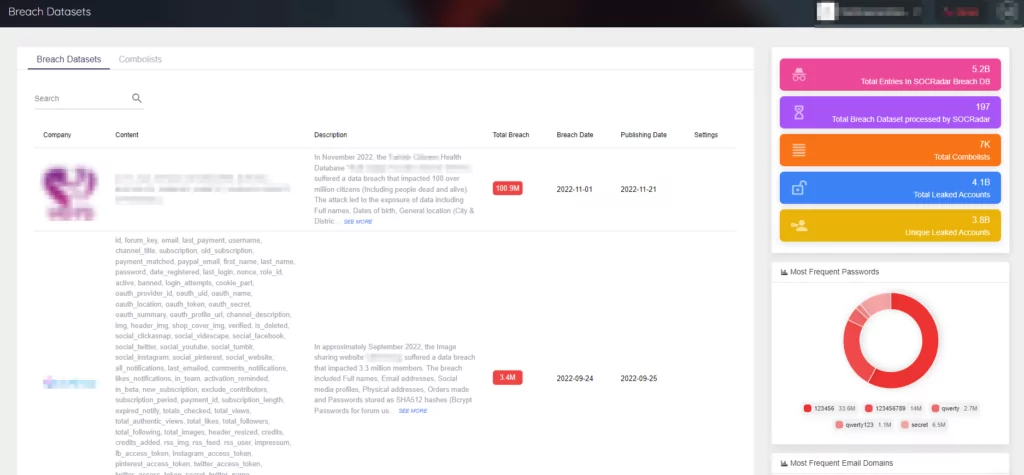Click the Settings column header
This screenshot has width=1024, height=475.
pos(706,135)
